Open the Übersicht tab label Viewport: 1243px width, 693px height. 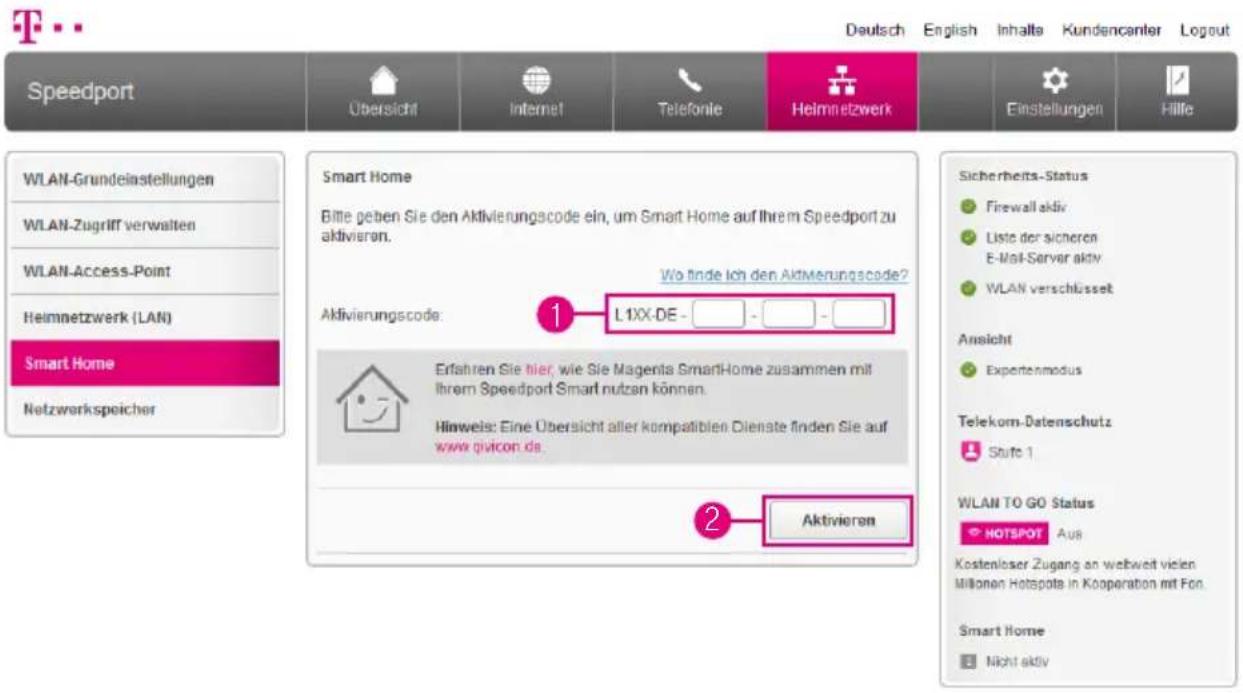[385, 112]
